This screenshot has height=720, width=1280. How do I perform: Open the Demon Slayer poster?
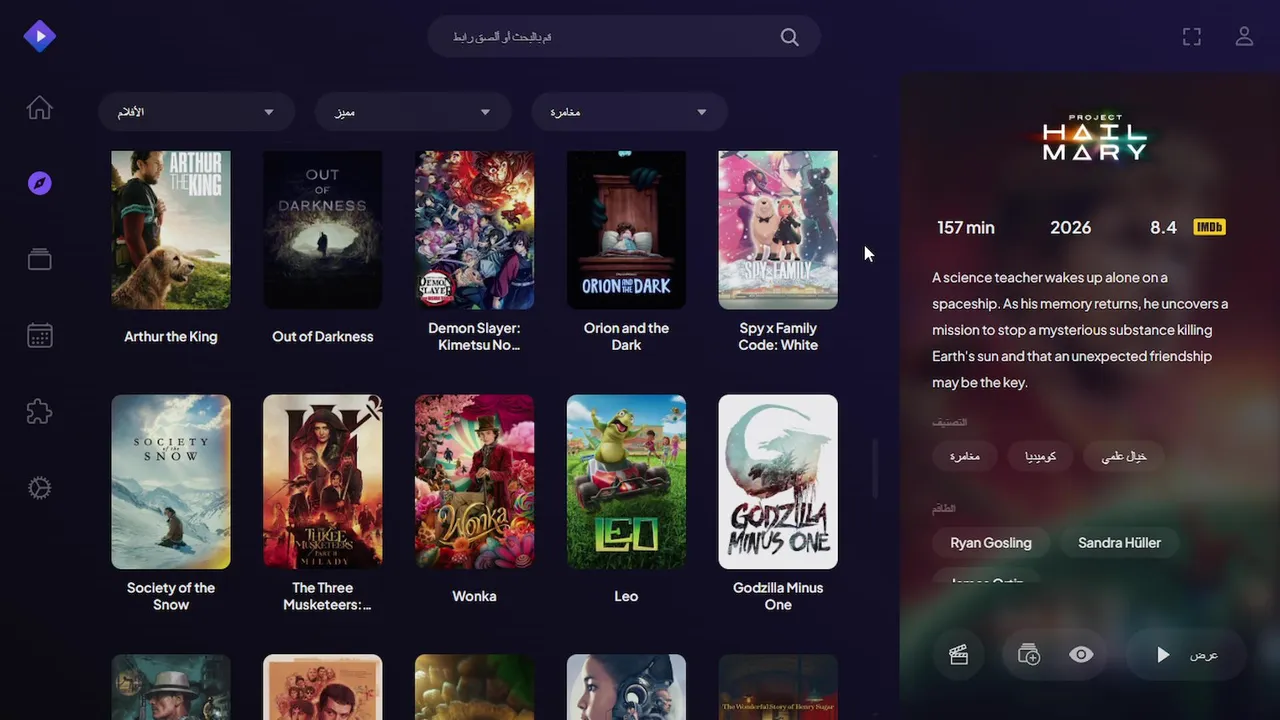[x=474, y=230]
